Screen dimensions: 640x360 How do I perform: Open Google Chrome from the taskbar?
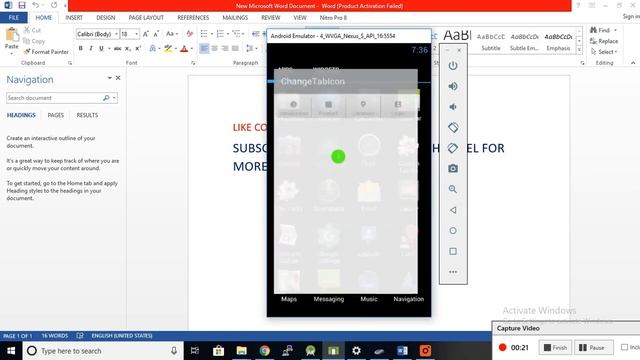[264, 351]
